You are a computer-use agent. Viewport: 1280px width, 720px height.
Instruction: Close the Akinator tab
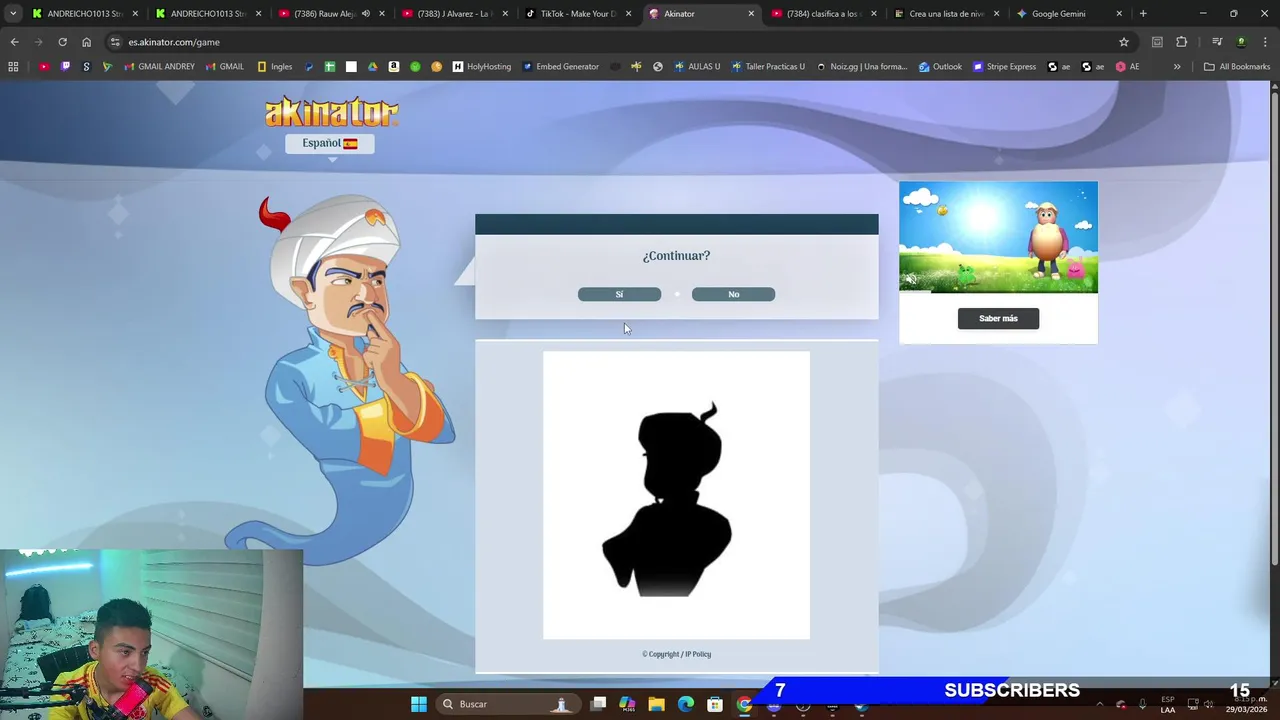coord(751,14)
